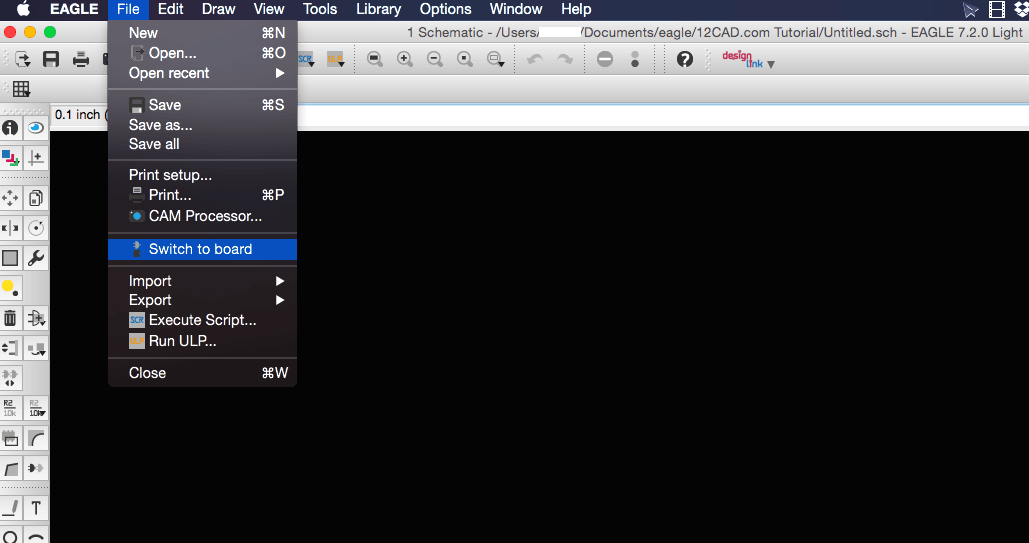Open the Edit menu in the menu bar
This screenshot has height=543, width=1029.
pyautogui.click(x=171, y=9)
